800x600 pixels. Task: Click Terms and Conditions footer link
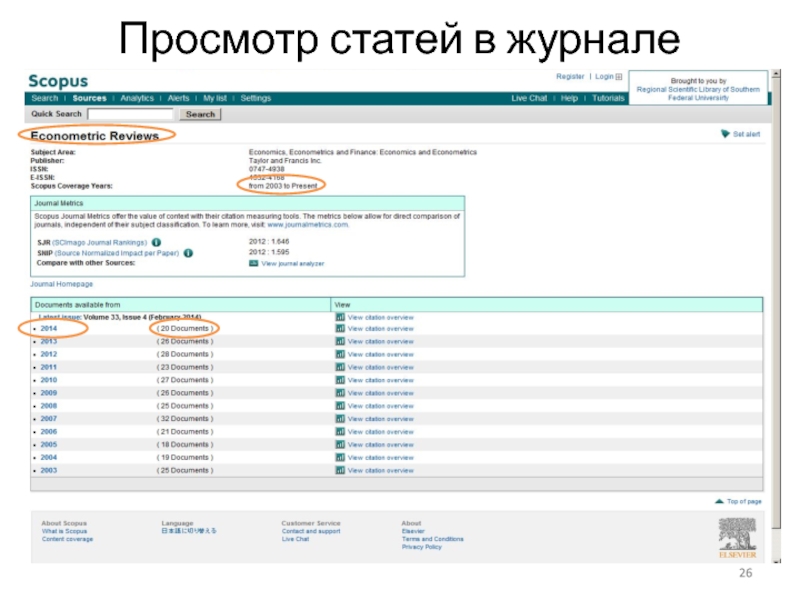click(x=433, y=539)
